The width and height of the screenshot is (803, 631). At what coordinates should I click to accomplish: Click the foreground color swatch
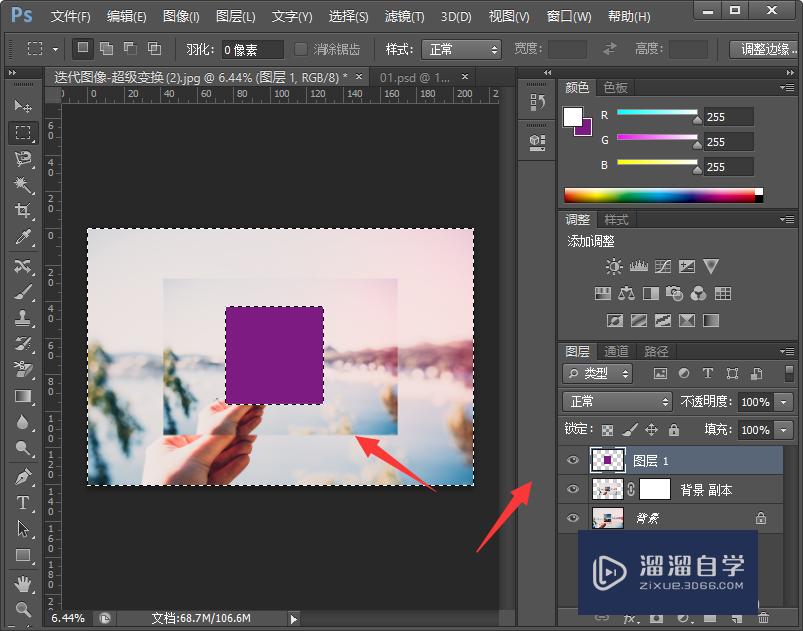[x=572, y=116]
